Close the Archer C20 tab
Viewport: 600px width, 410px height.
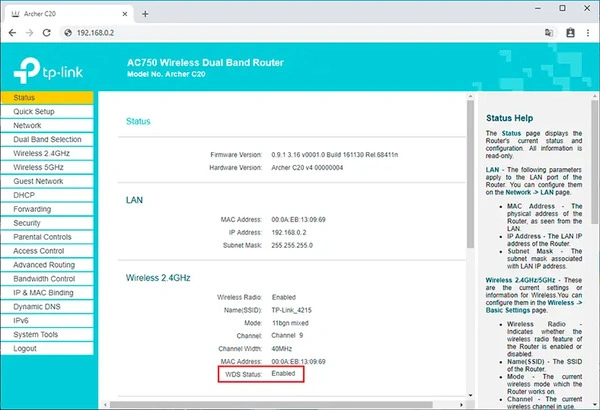coord(125,14)
